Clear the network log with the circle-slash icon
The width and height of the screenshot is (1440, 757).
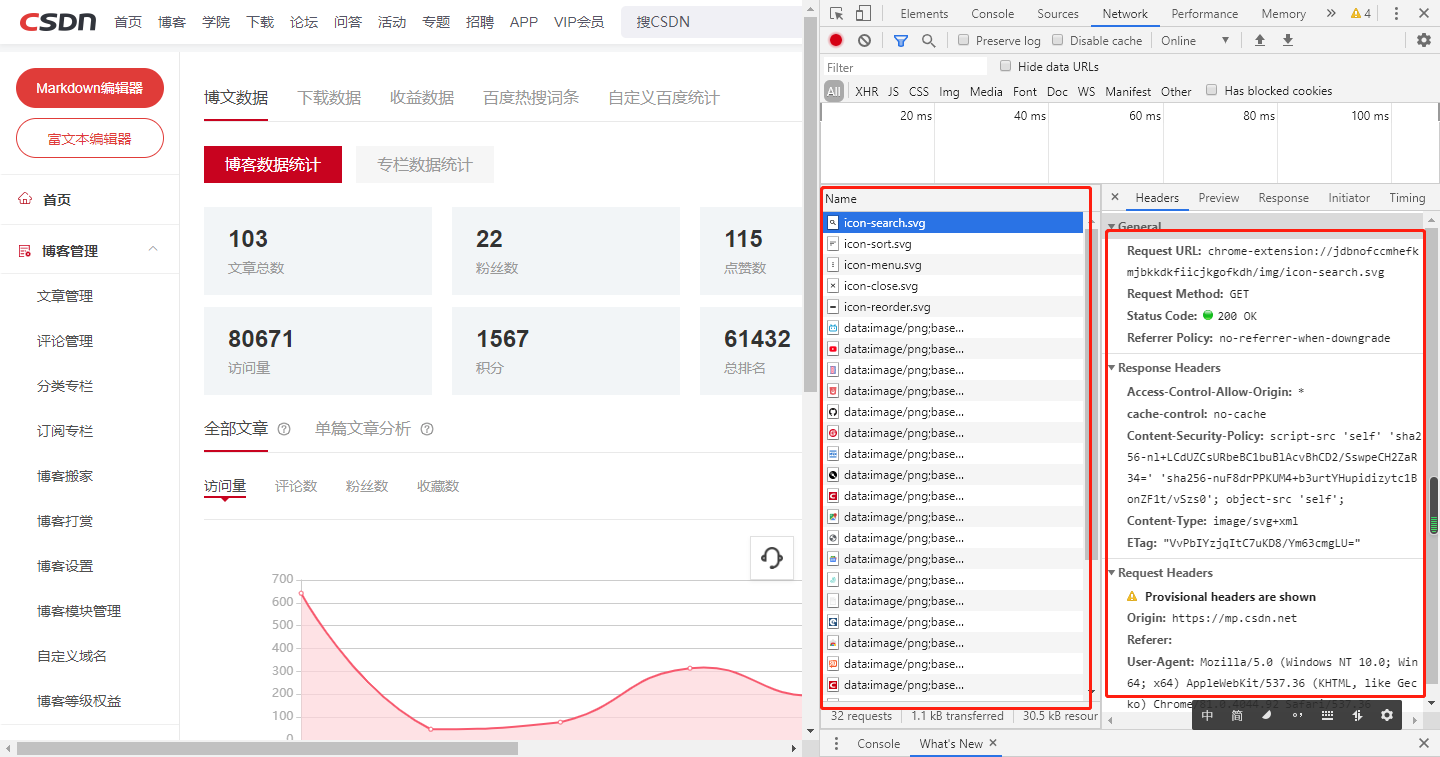[x=862, y=40]
